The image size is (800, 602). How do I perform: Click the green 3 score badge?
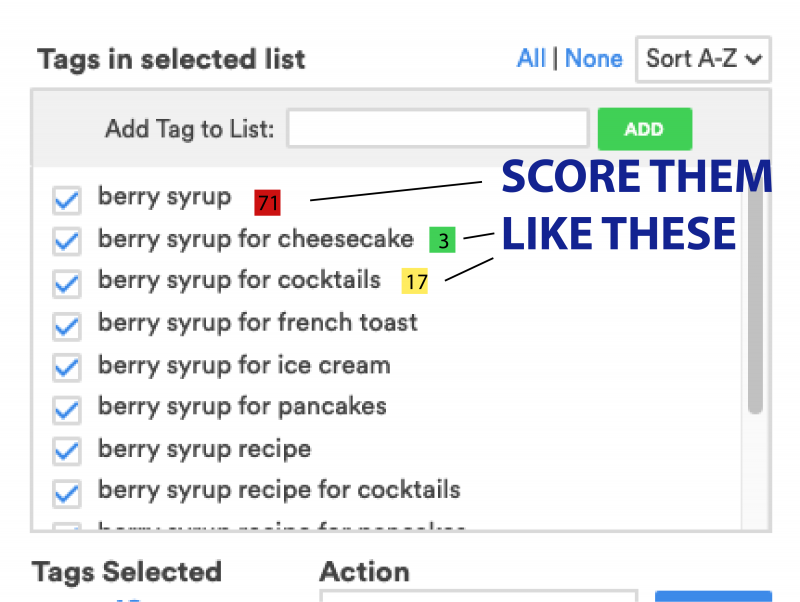[442, 240]
